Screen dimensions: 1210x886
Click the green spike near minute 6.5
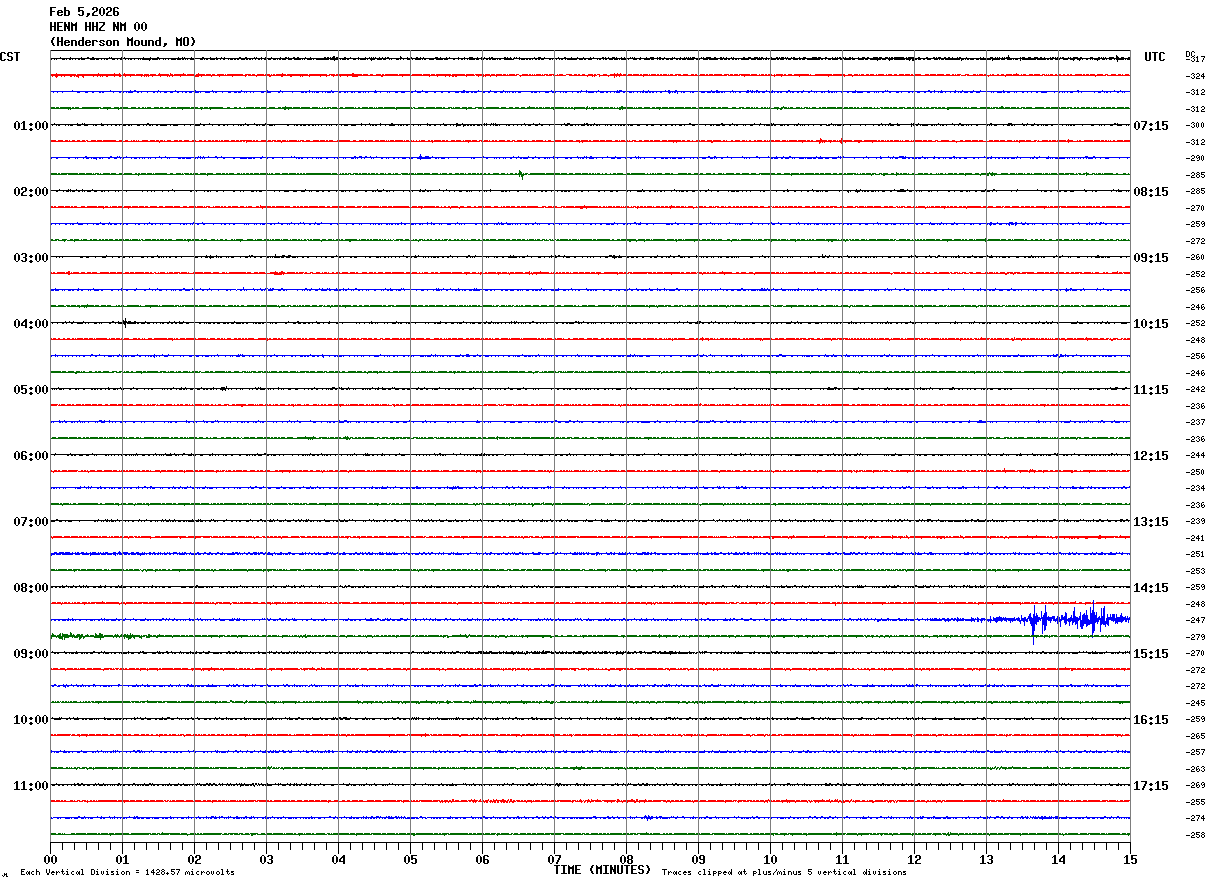tap(521, 175)
